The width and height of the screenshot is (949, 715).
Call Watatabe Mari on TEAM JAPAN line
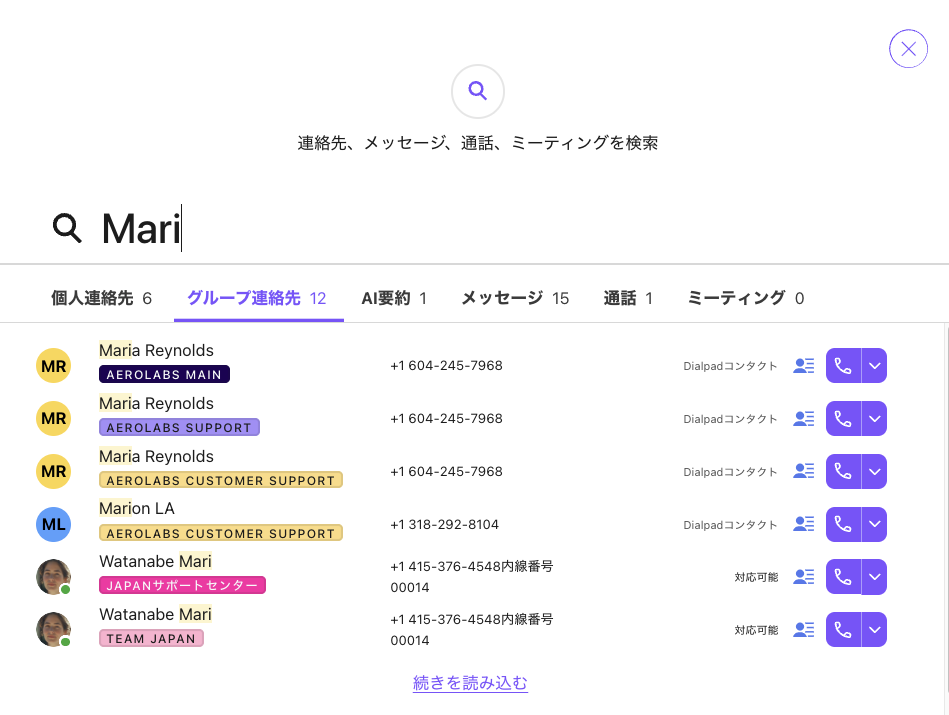click(841, 629)
